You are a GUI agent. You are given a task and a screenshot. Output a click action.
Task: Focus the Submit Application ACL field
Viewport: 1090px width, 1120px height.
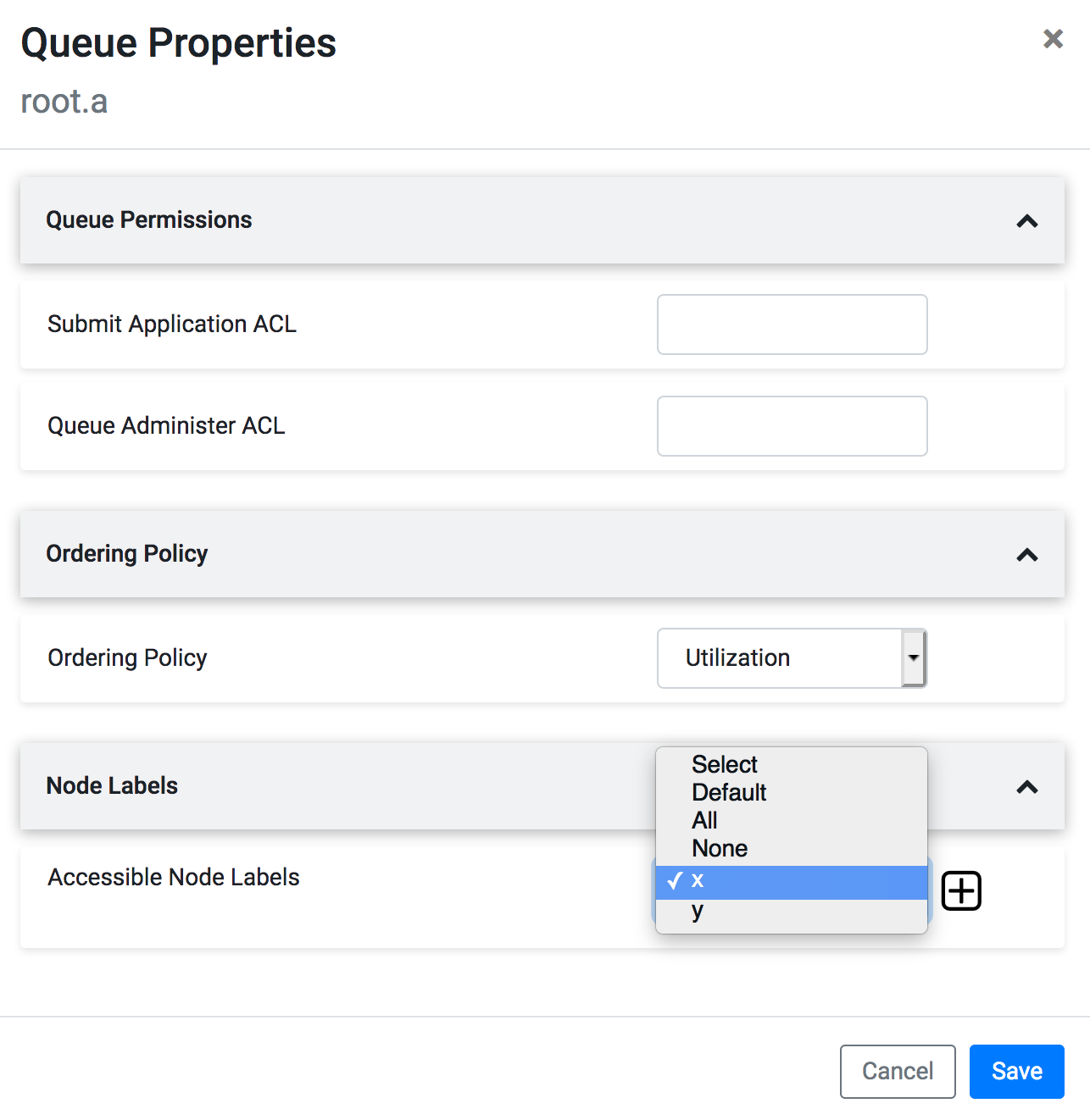[x=792, y=324]
